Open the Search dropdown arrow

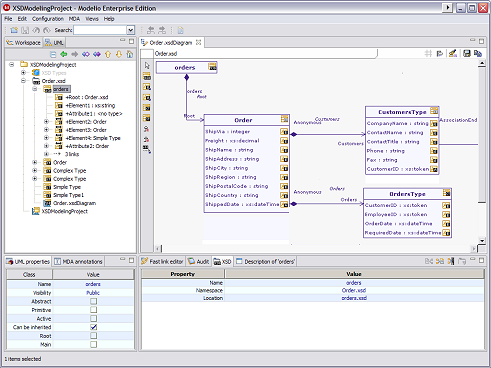[x=131, y=30]
